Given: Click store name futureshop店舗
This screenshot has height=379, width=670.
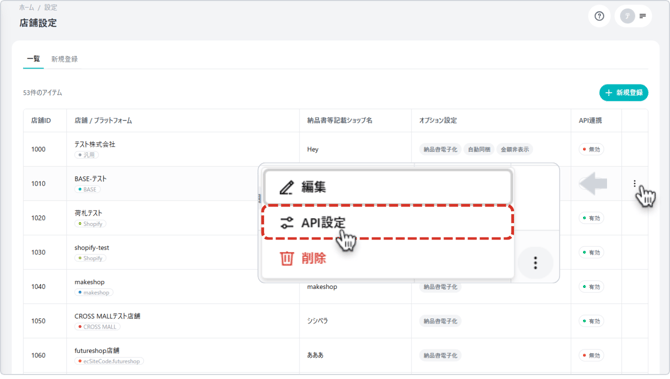Looking at the screenshot, I should pyautogui.click(x=97, y=350).
